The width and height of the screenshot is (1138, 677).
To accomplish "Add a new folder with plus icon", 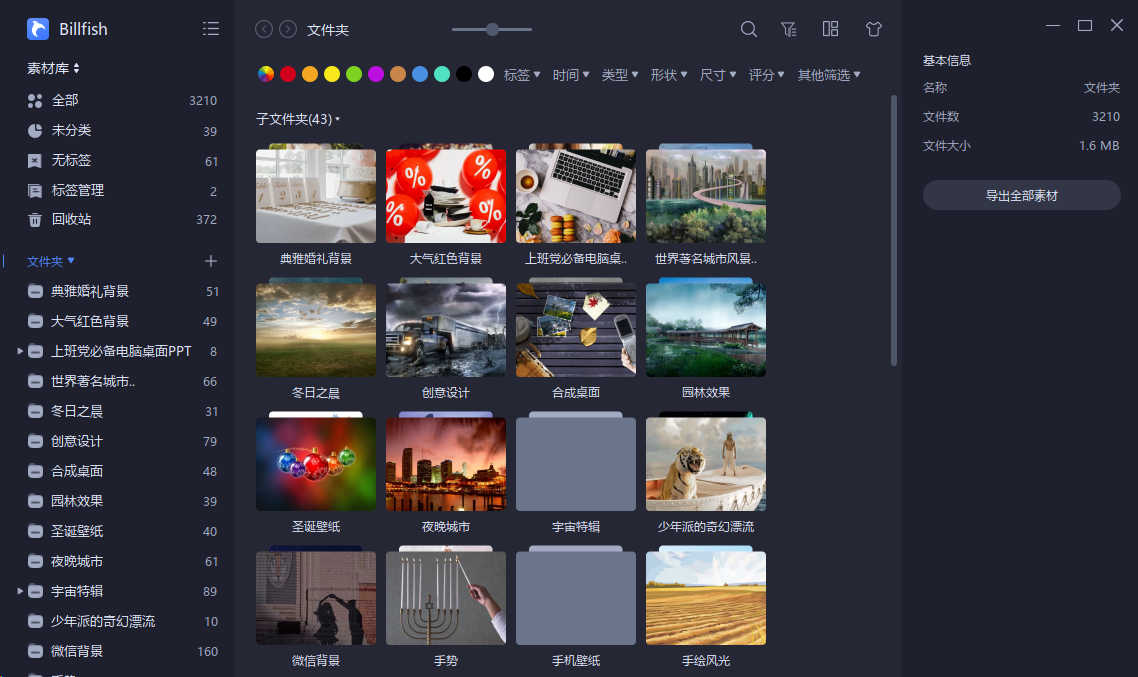I will [x=210, y=261].
